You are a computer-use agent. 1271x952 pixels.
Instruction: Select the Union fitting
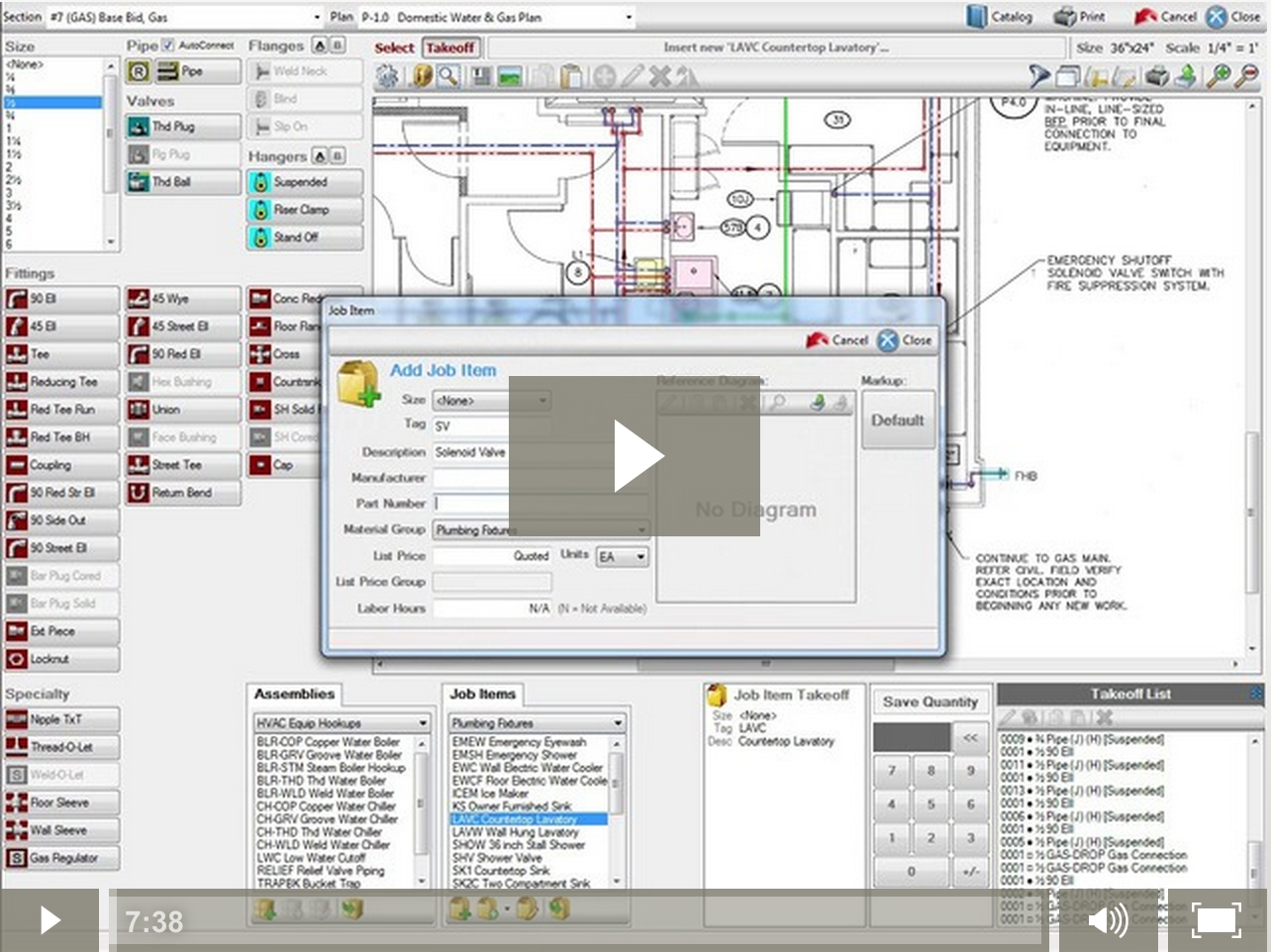pyautogui.click(x=183, y=410)
